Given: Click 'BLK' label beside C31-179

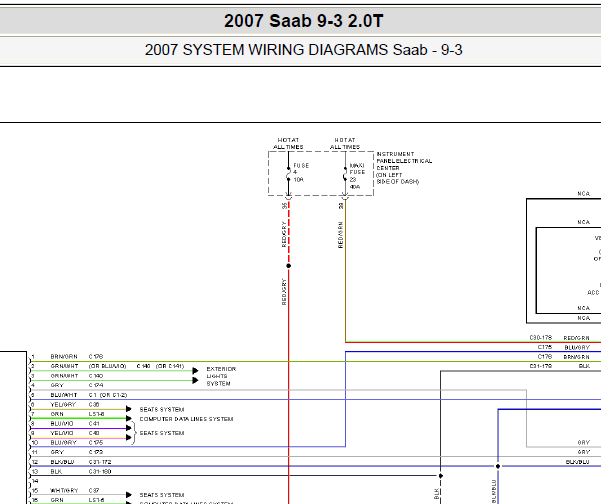Looking at the screenshot, I should coord(585,366).
